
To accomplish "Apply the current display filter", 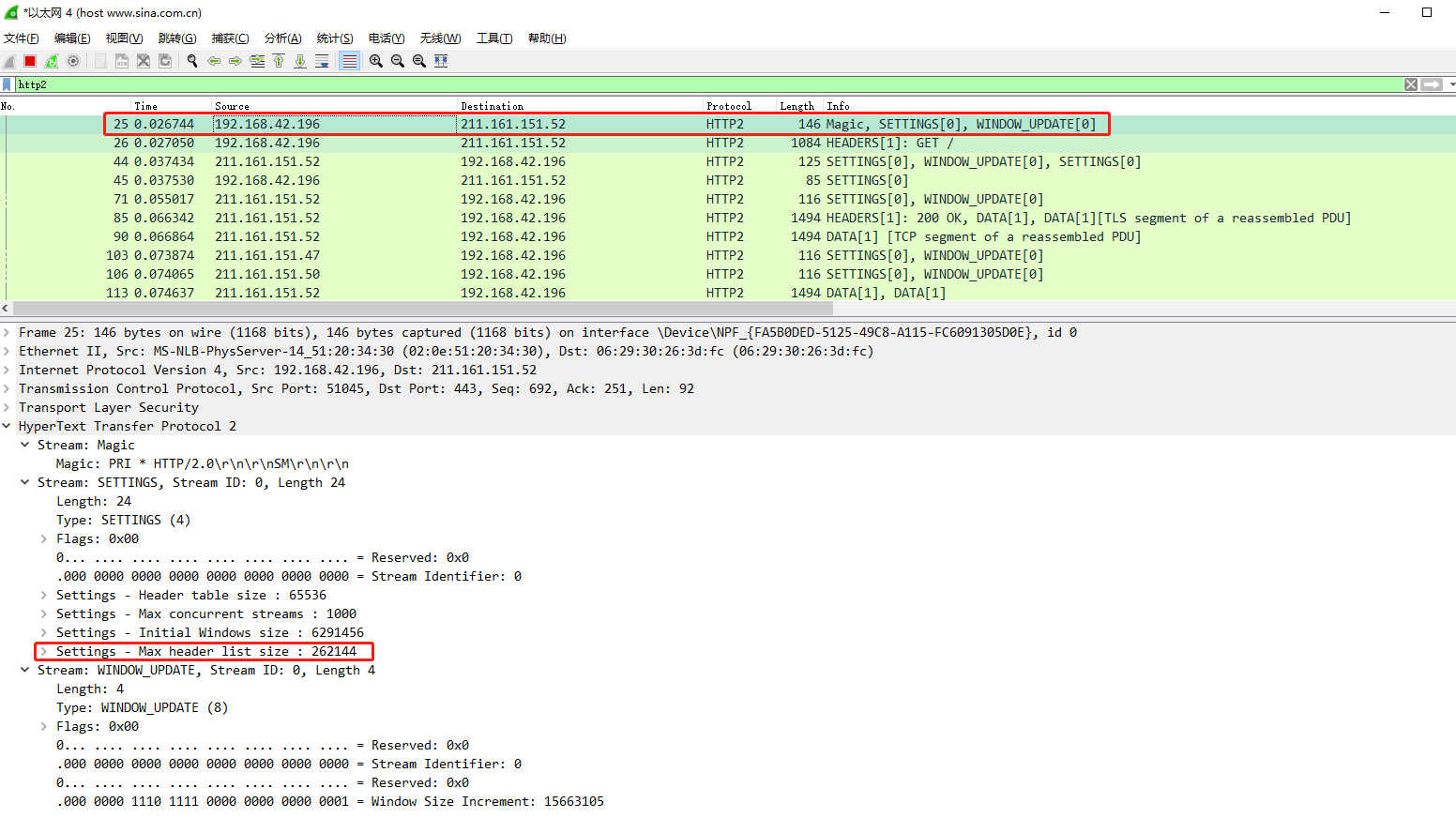I will [x=1432, y=84].
